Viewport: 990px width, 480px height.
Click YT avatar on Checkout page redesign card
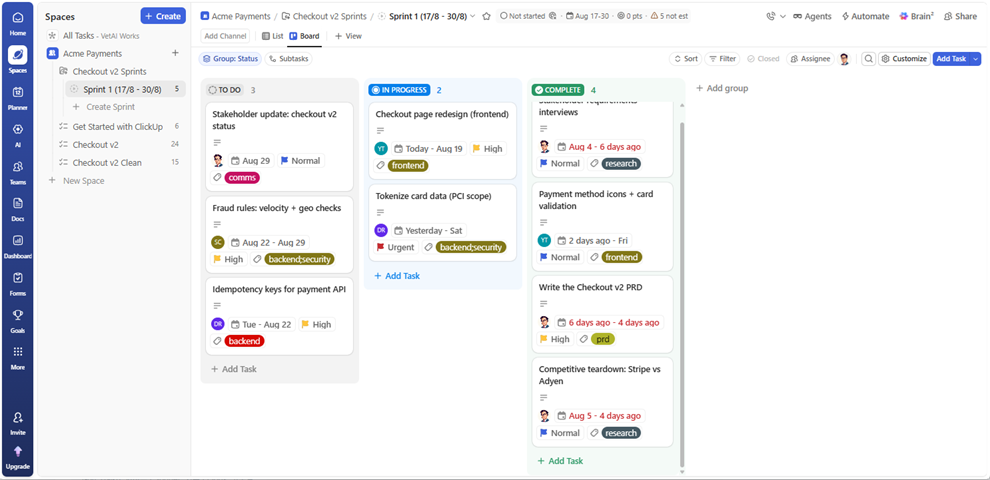[381, 149]
